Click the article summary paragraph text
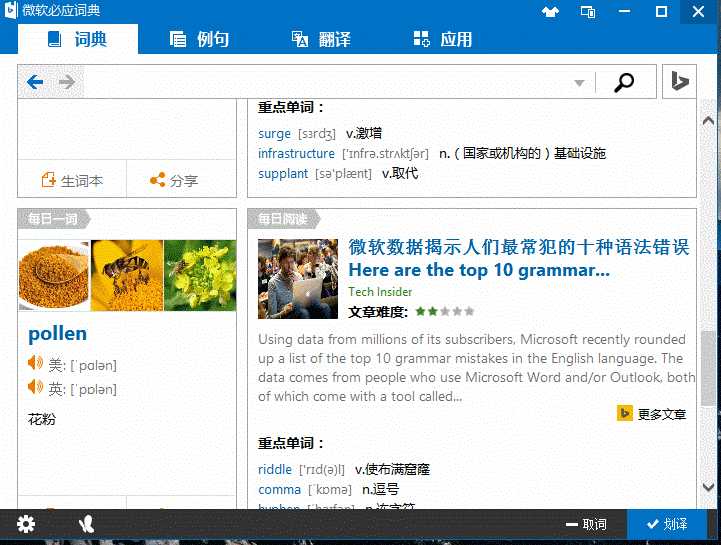This screenshot has height=545, width=721. [x=476, y=368]
